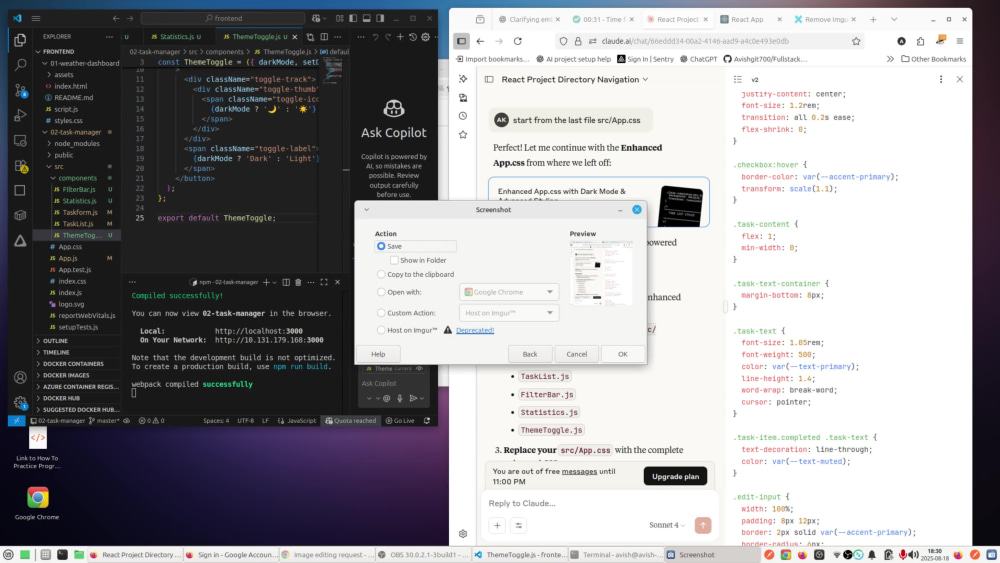Click attach plus button in Claude reply box
The height and width of the screenshot is (563, 1000).
(x=497, y=525)
